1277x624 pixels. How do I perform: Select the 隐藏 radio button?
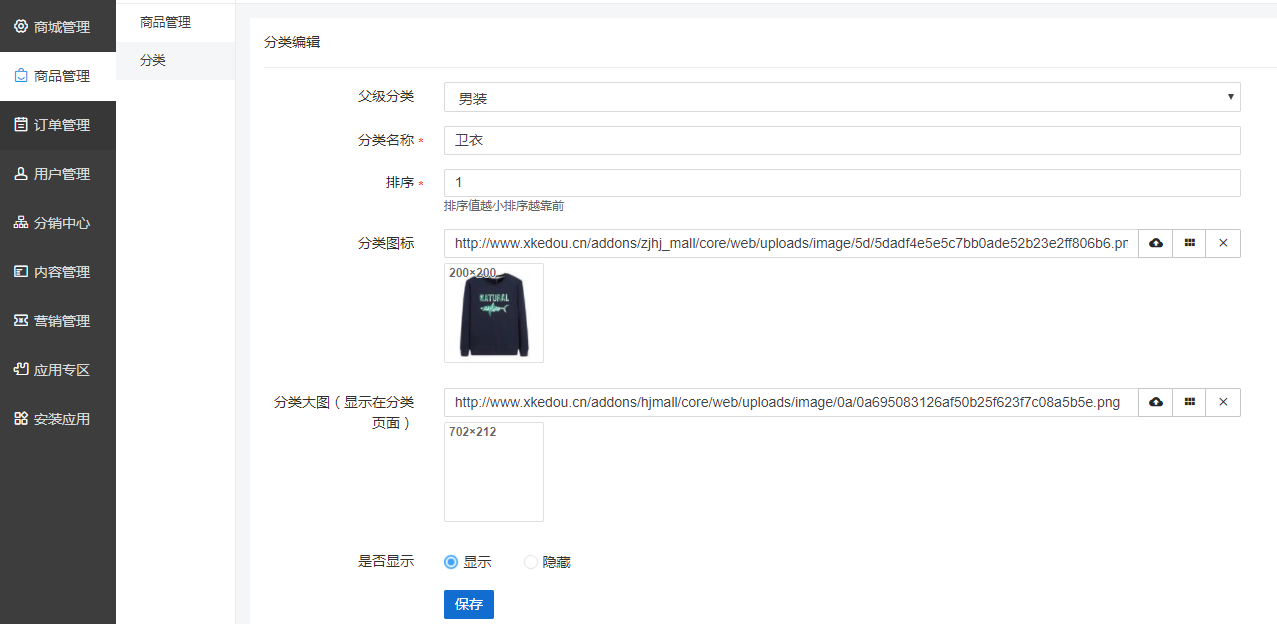point(531,562)
